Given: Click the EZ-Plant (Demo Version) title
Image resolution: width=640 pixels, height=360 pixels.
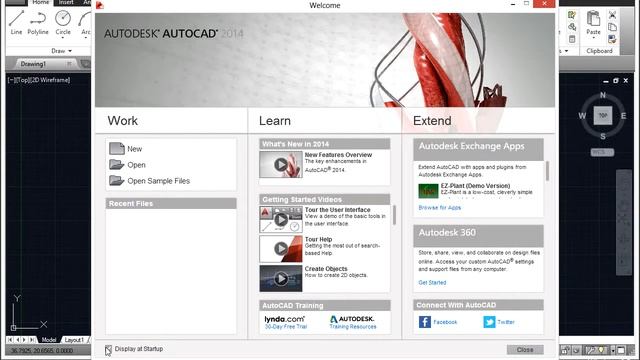Looking at the screenshot, I should 476,186.
